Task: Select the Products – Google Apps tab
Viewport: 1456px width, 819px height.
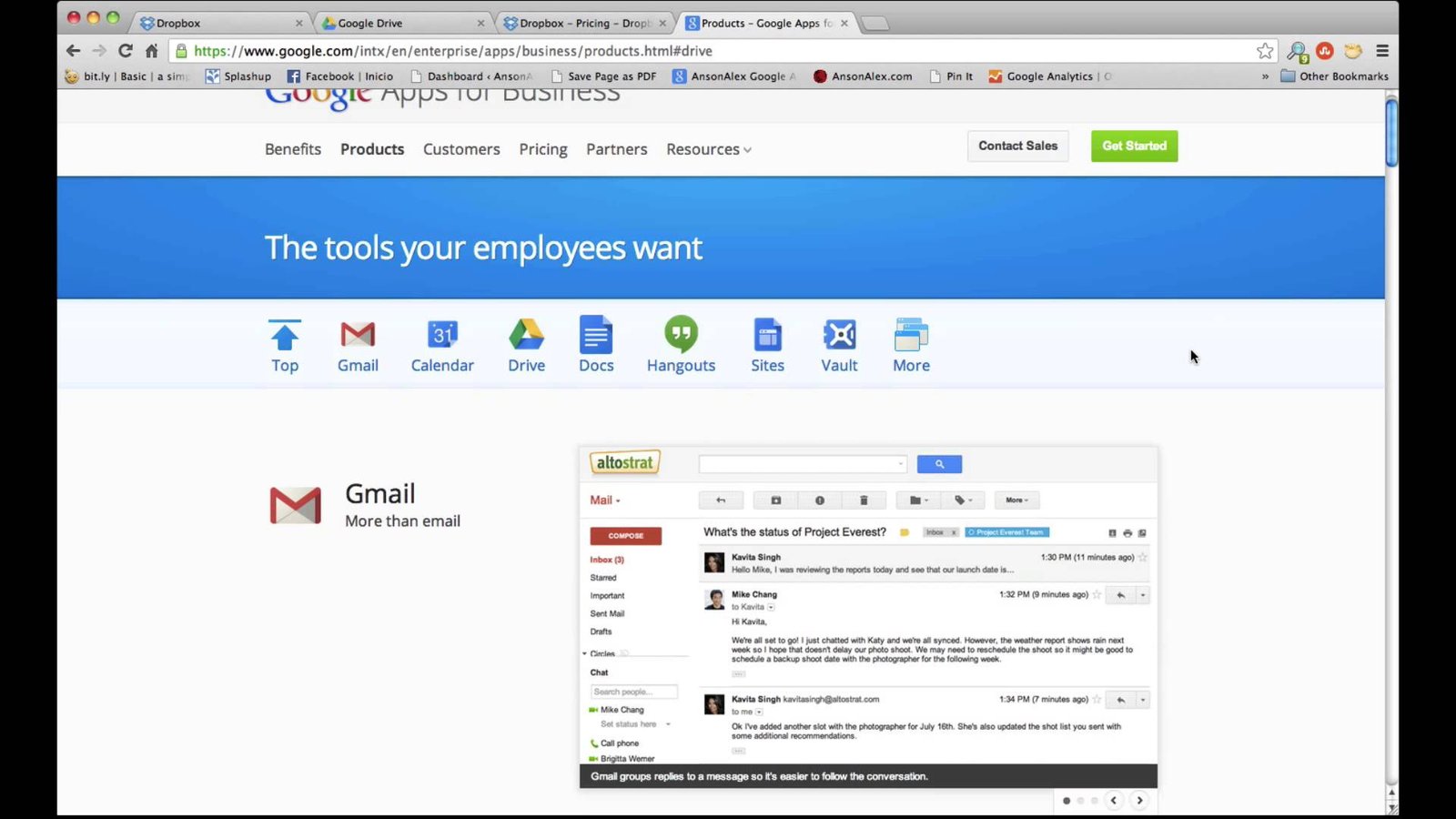Action: pyautogui.click(x=768, y=23)
